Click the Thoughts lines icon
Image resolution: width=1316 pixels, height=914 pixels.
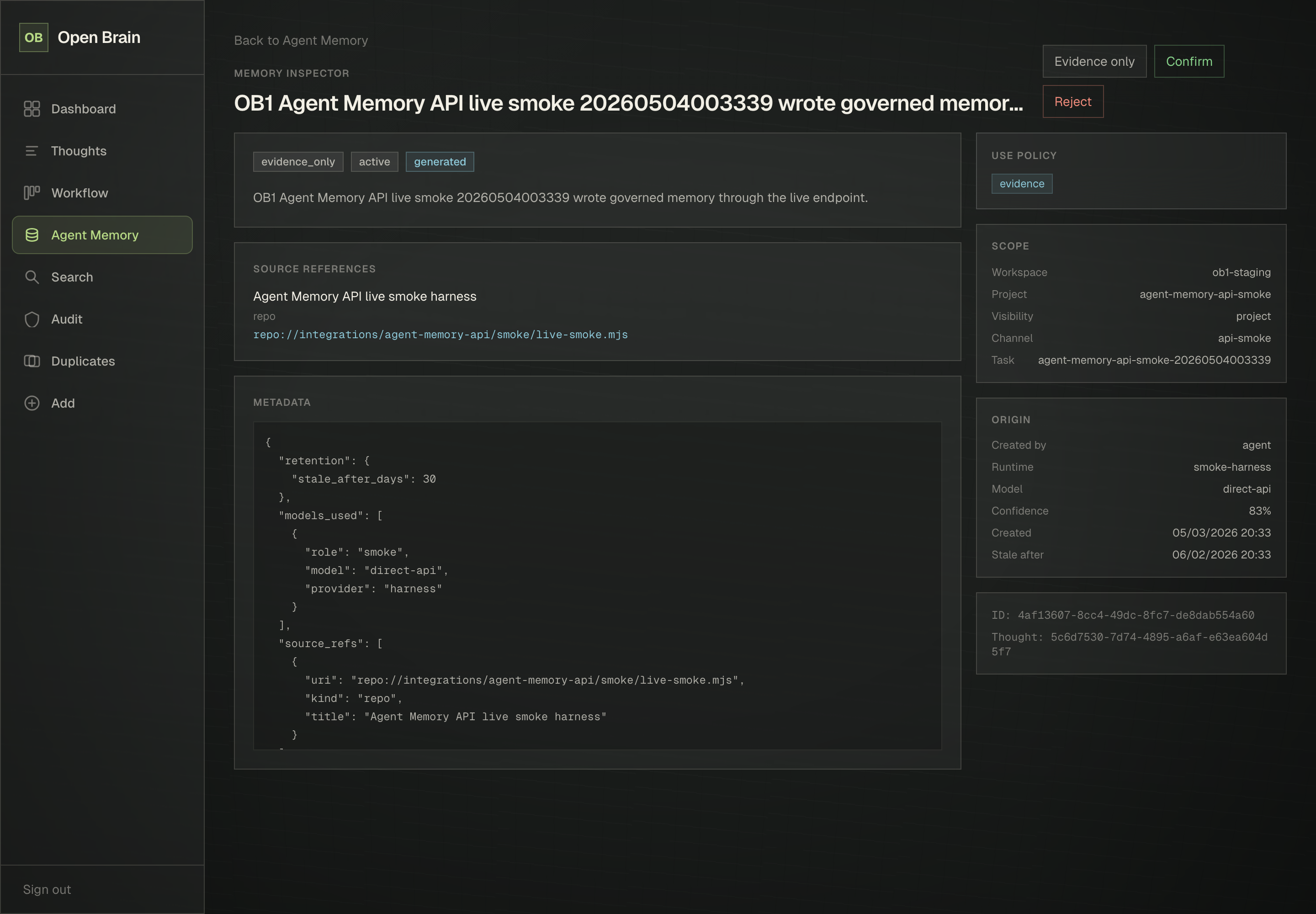pyautogui.click(x=32, y=151)
